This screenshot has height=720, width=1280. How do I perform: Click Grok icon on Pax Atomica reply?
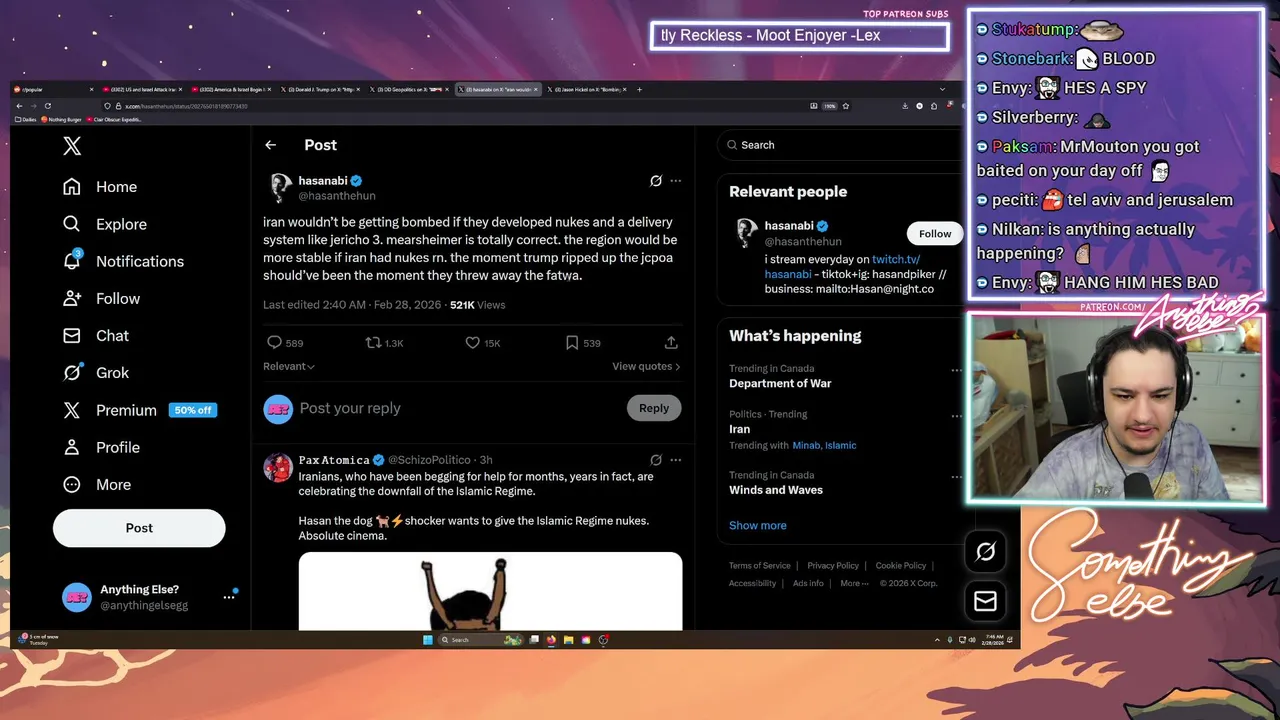pos(656,460)
